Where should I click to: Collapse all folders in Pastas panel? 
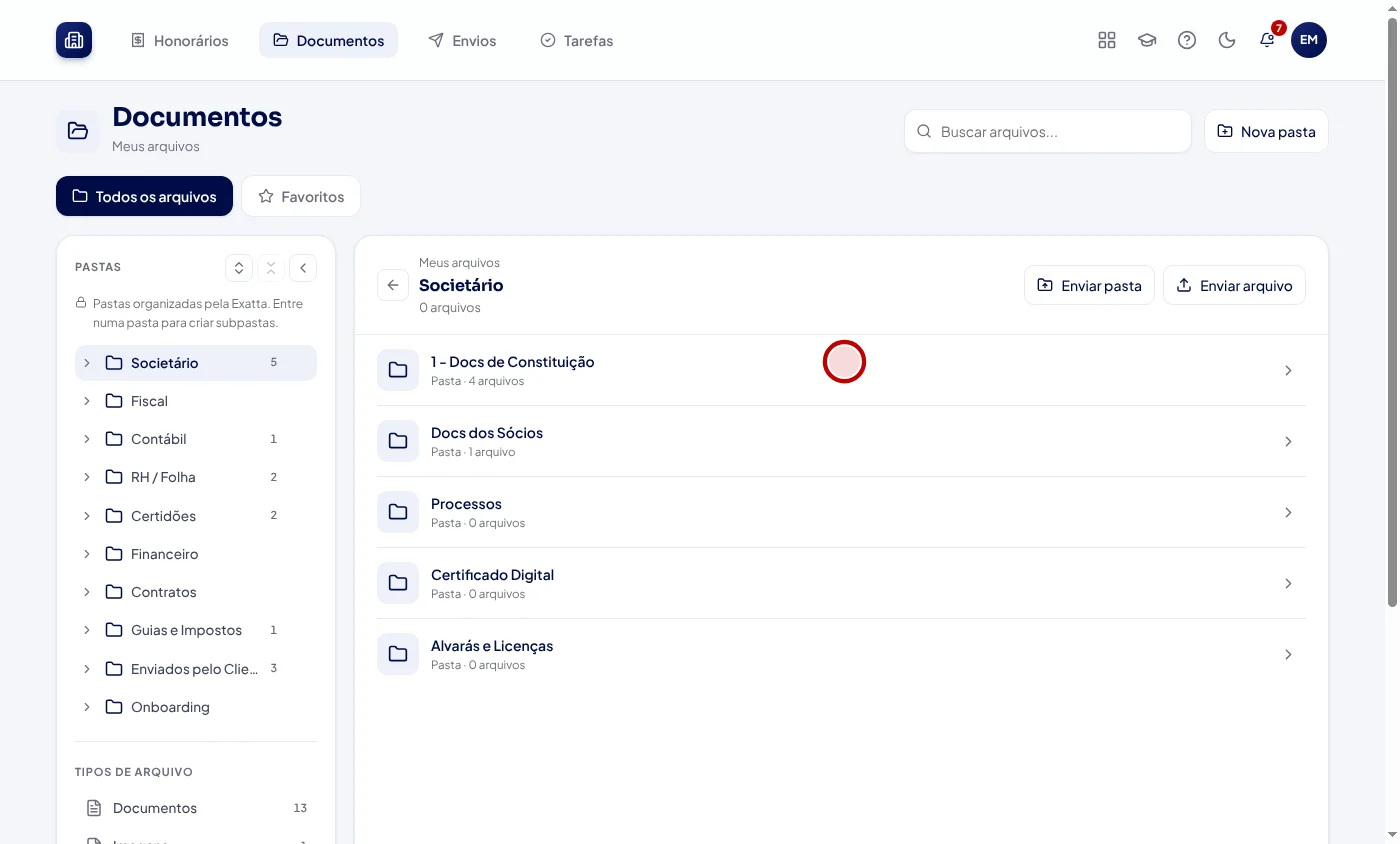coord(270,268)
